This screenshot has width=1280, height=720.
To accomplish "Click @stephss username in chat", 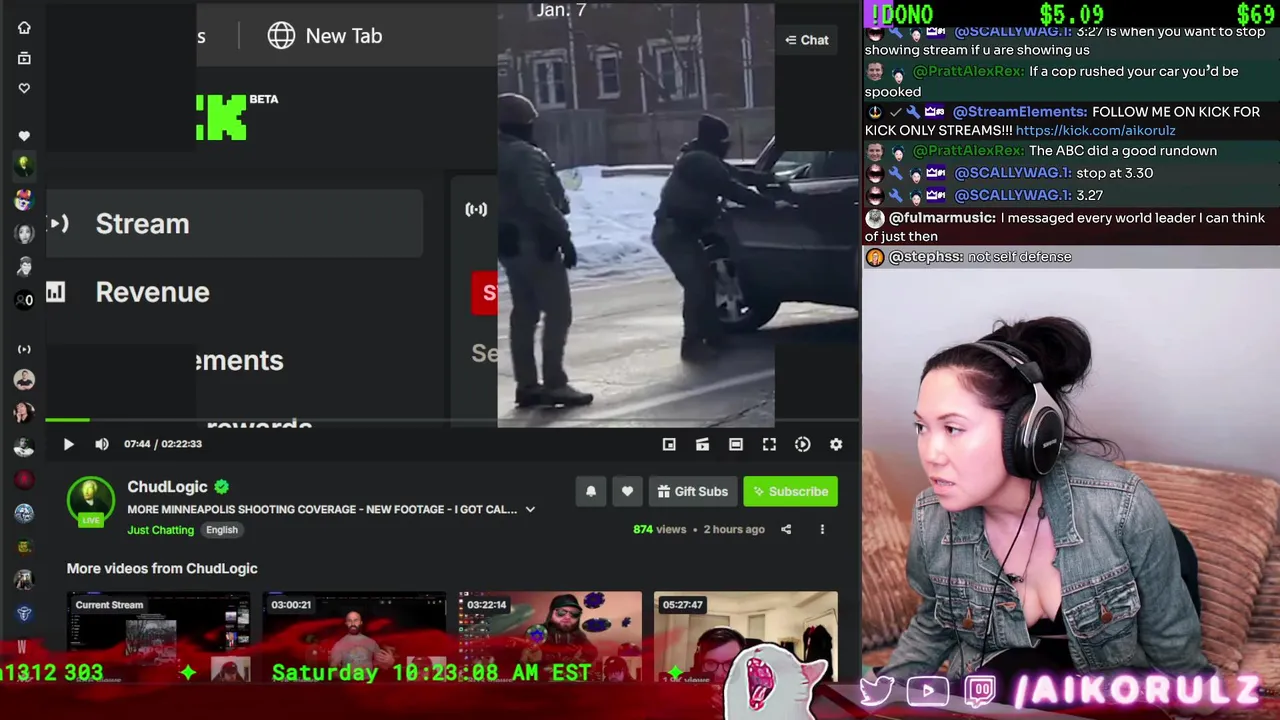I will [x=926, y=257].
